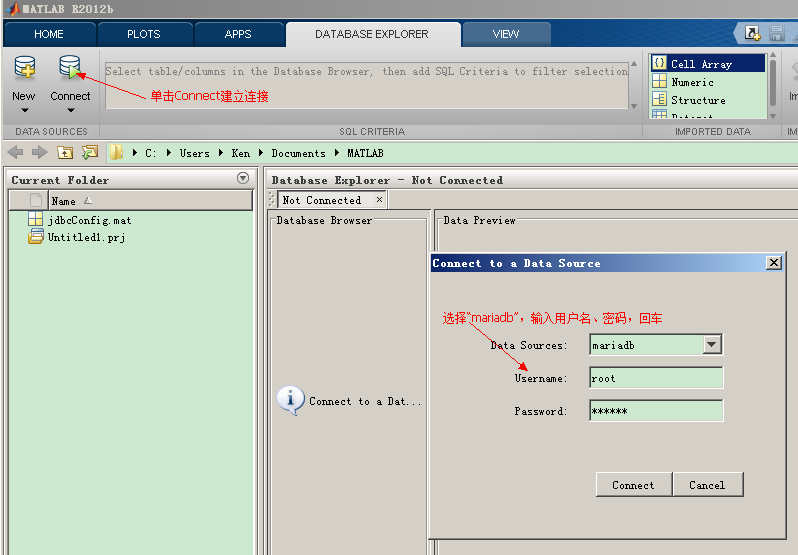Switch to the HOME tab

pos(49,34)
